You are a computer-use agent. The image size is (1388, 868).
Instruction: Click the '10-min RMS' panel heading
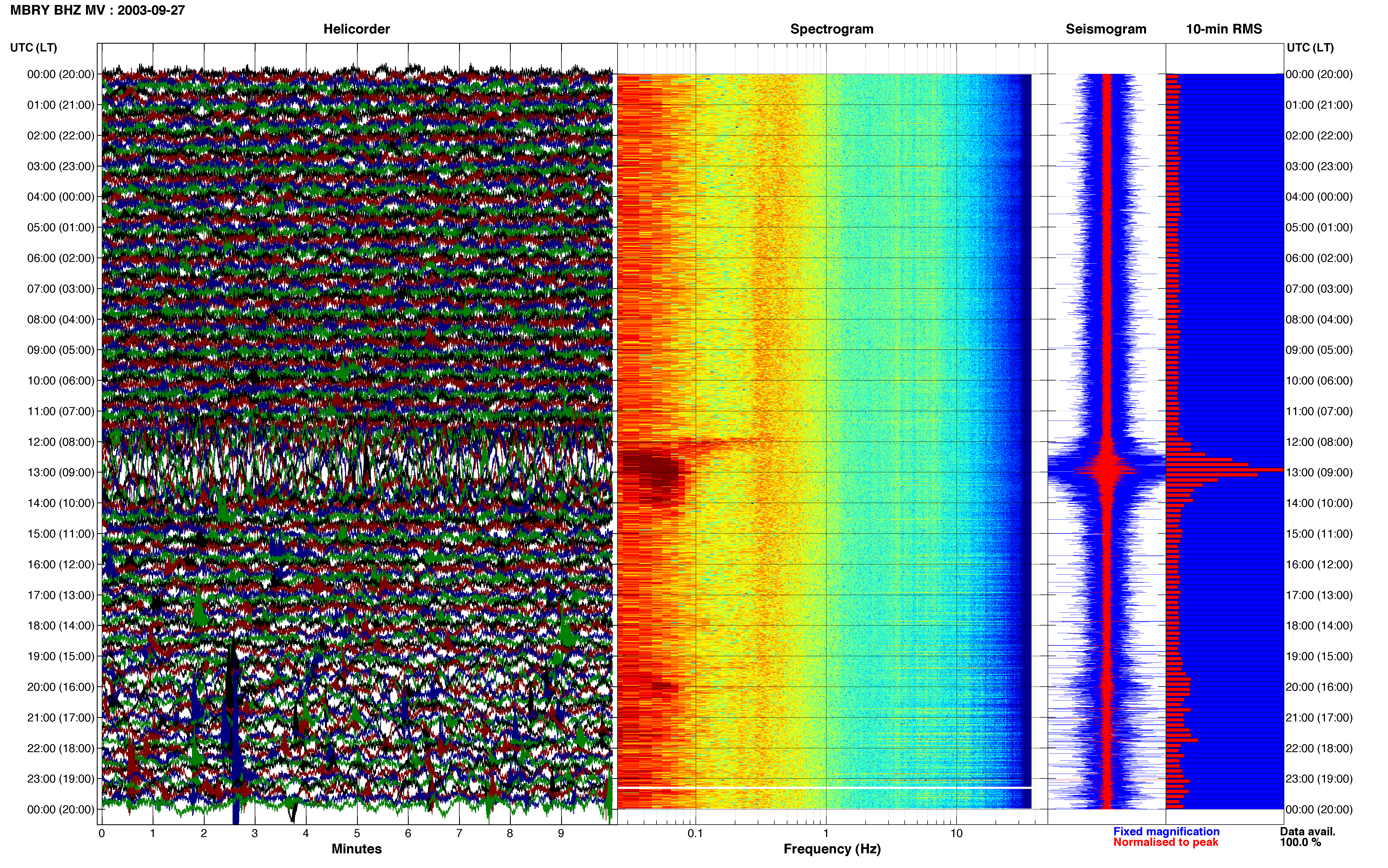point(1224,29)
